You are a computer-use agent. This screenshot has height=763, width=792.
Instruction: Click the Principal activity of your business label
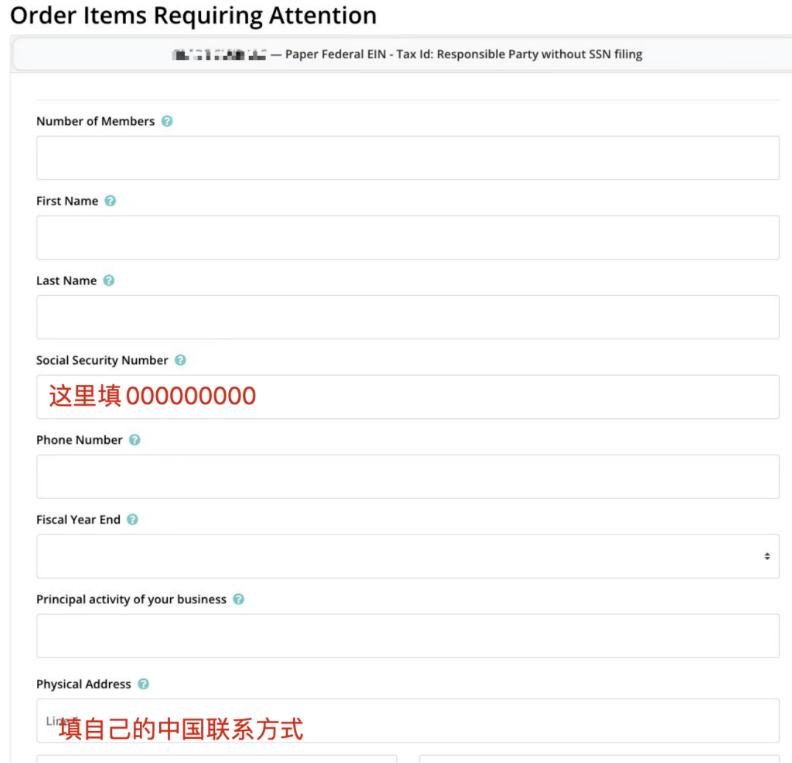(x=131, y=600)
